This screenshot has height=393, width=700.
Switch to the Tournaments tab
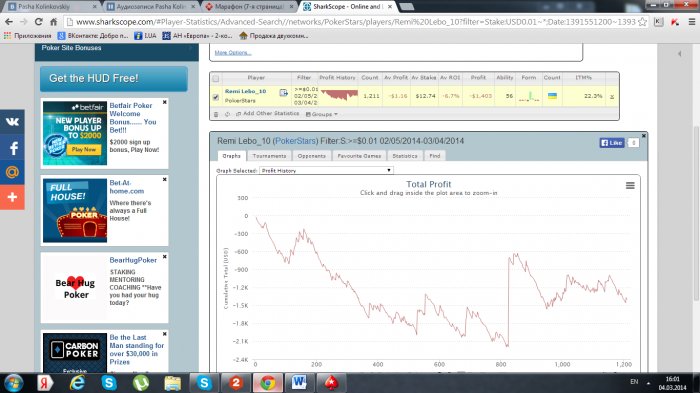pos(269,156)
